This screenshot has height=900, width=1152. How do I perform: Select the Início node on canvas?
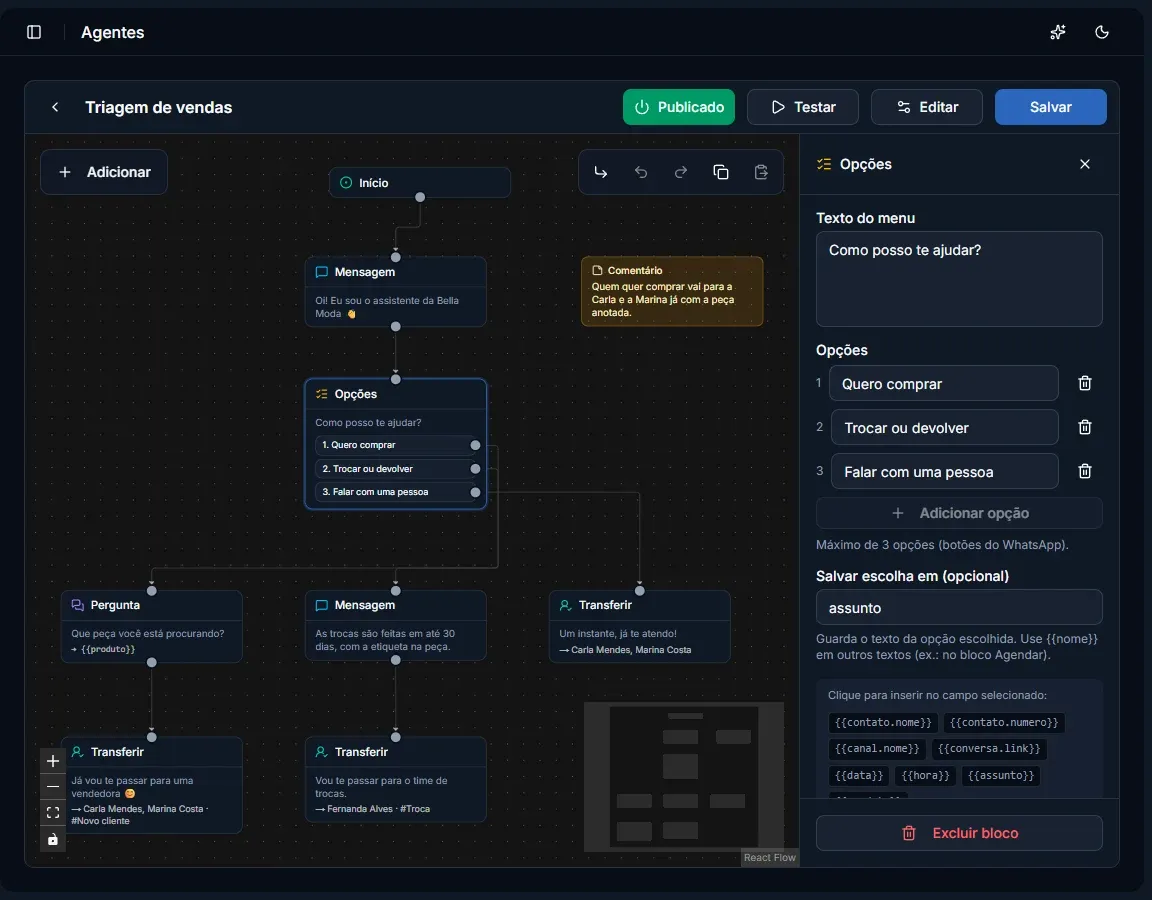pyautogui.click(x=420, y=183)
